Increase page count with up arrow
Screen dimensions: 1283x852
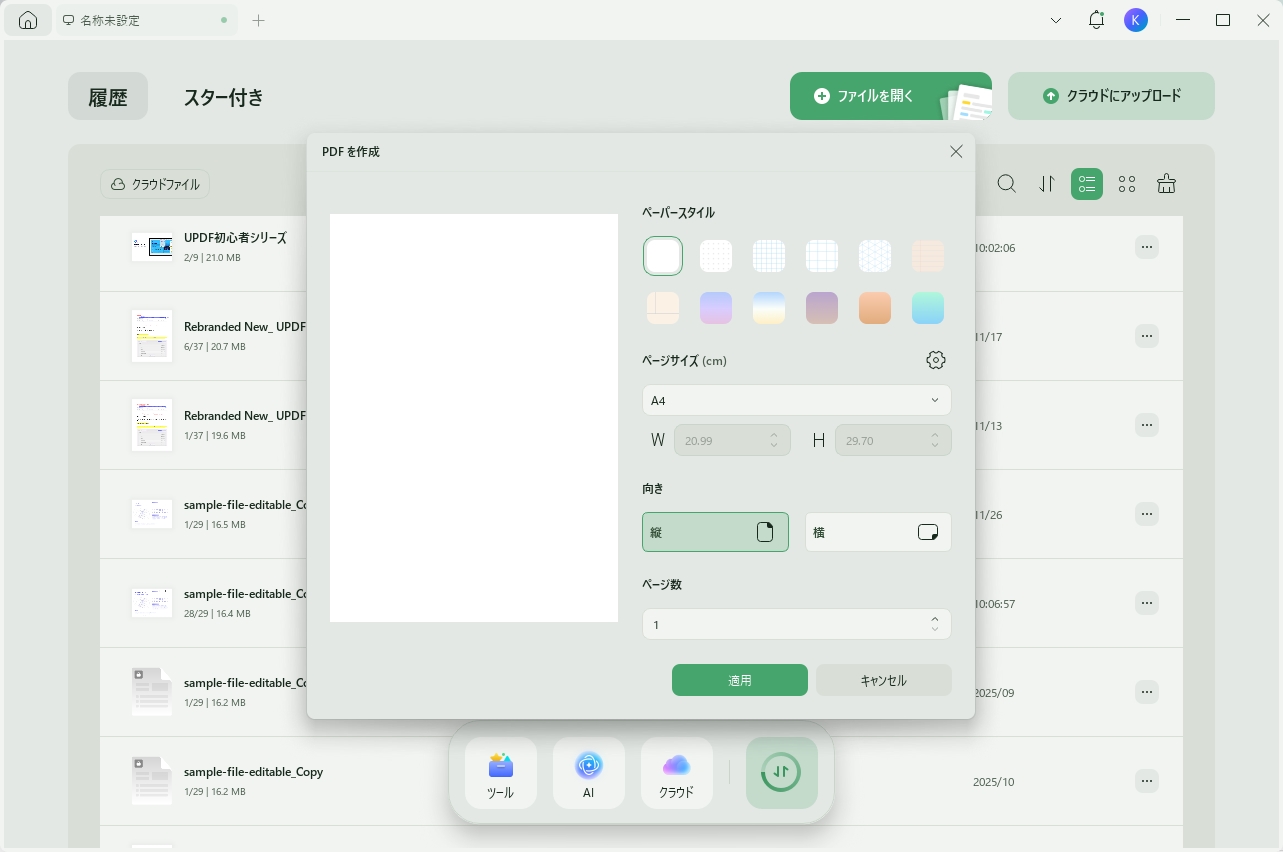click(935, 619)
